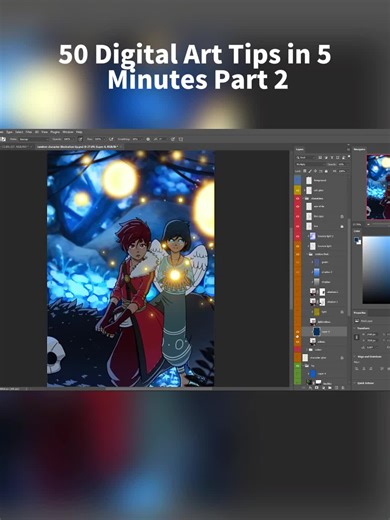Create new adjustment layer icon
This screenshot has height=520, width=390.
click(x=324, y=388)
